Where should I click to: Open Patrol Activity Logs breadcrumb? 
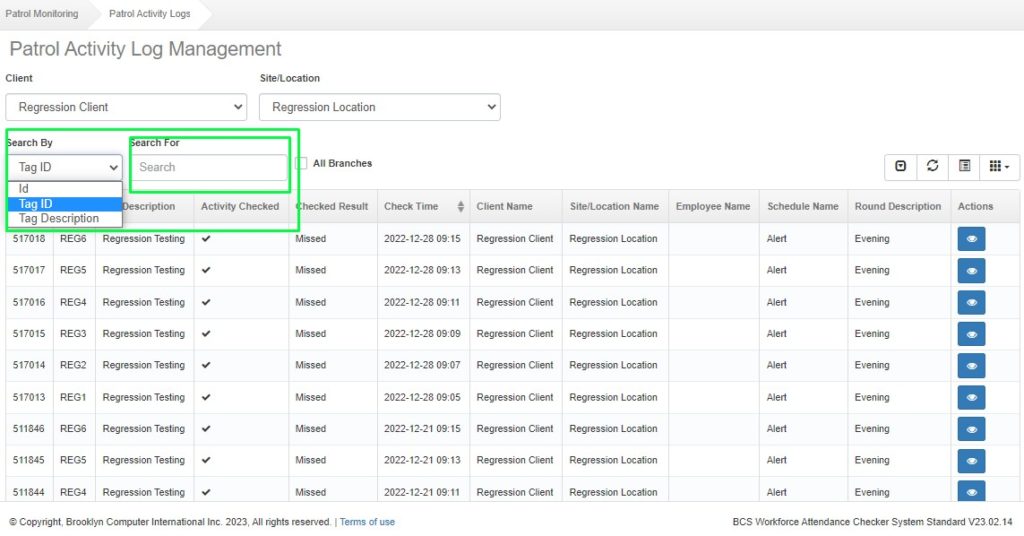pyautogui.click(x=149, y=14)
